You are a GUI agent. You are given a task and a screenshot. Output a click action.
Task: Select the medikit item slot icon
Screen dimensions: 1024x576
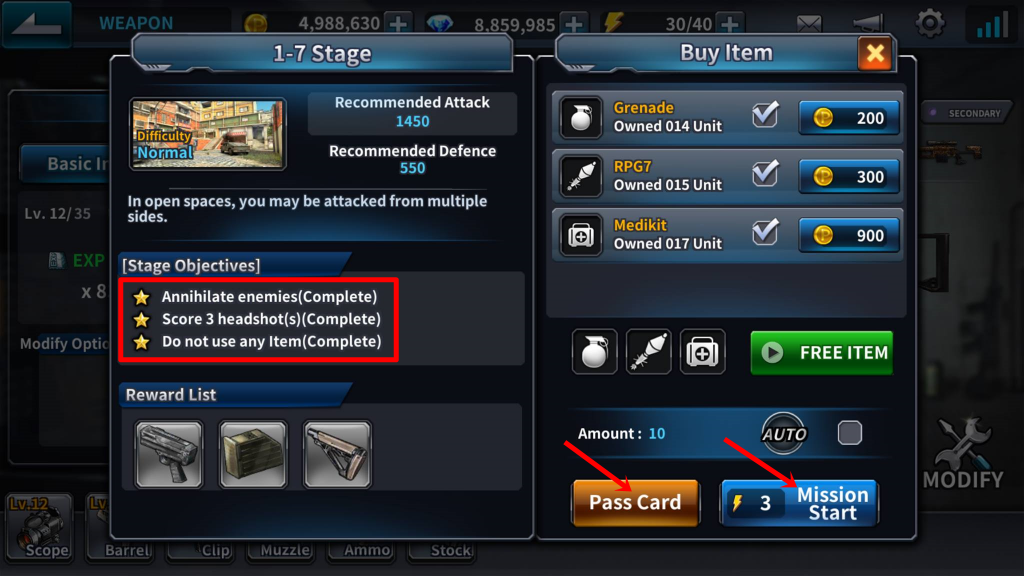(702, 352)
